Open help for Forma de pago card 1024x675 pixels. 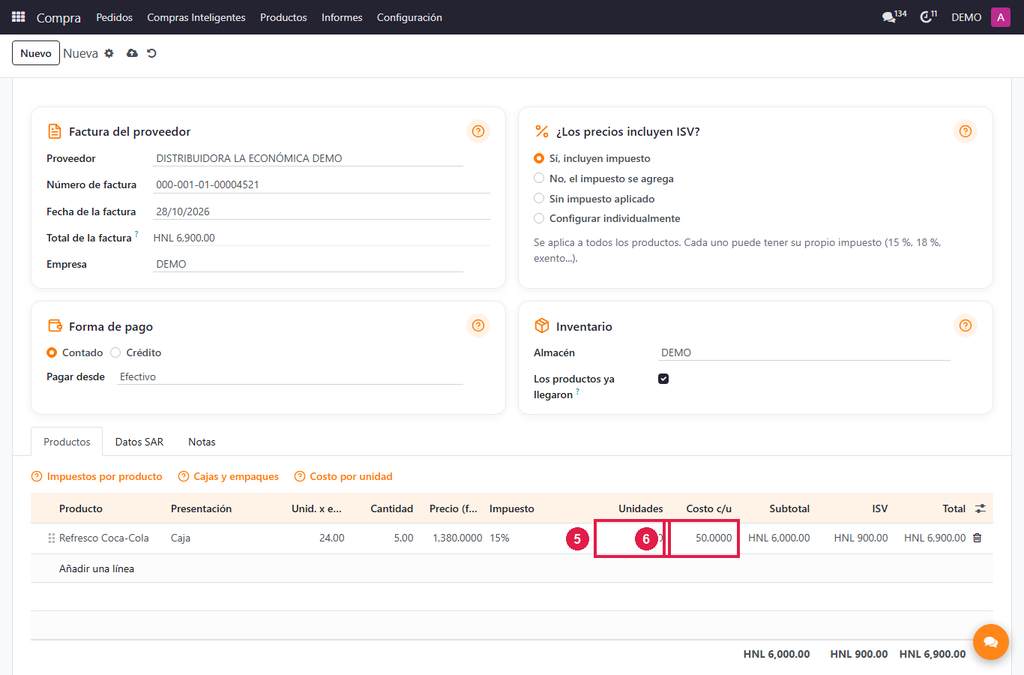tap(478, 326)
